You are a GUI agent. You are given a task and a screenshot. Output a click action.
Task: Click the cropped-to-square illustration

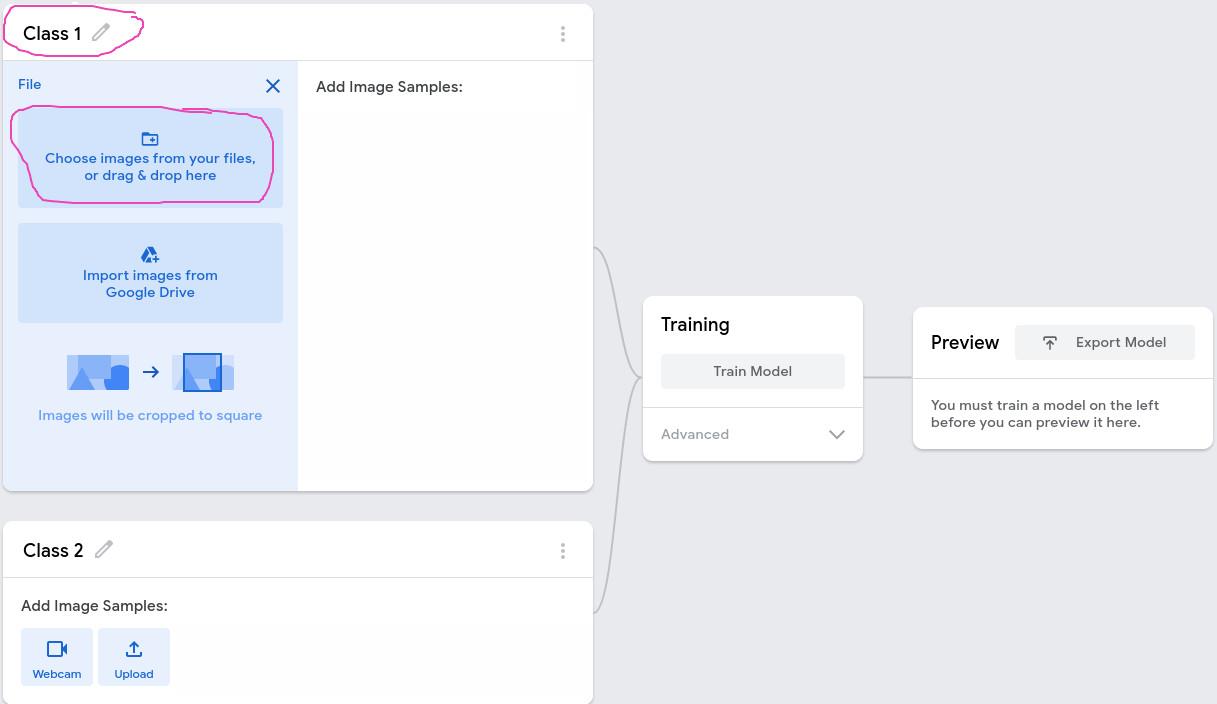point(150,372)
